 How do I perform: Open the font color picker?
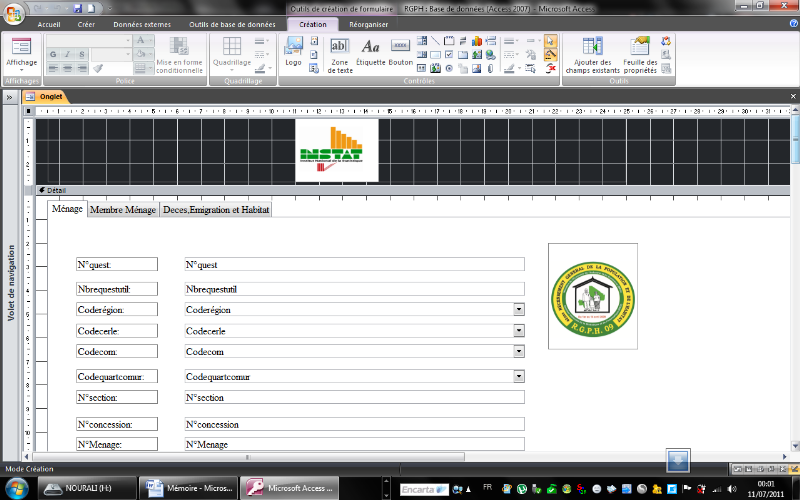tap(144, 40)
